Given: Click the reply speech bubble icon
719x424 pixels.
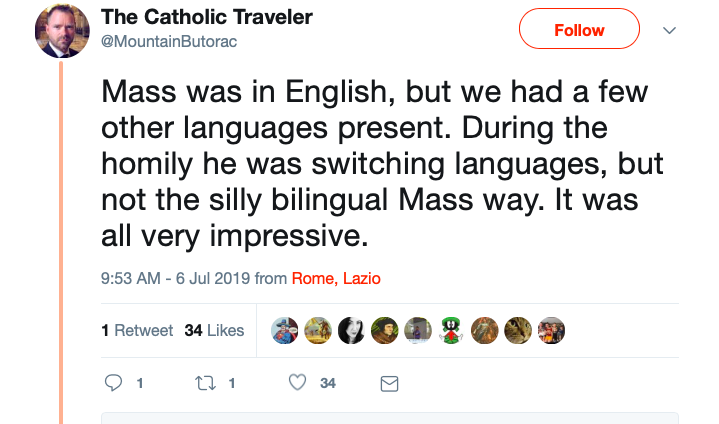Looking at the screenshot, I should click(x=114, y=383).
